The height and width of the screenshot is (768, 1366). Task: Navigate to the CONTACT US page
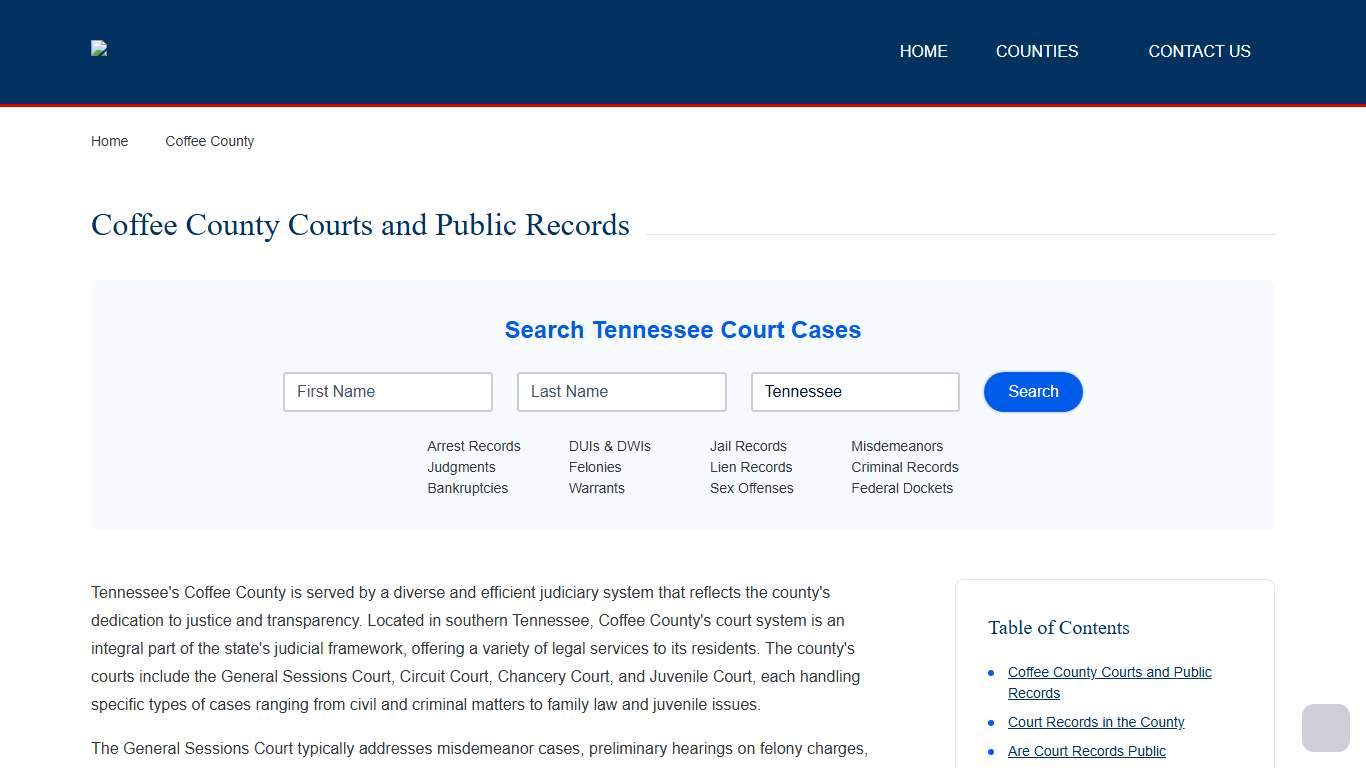pos(1199,51)
